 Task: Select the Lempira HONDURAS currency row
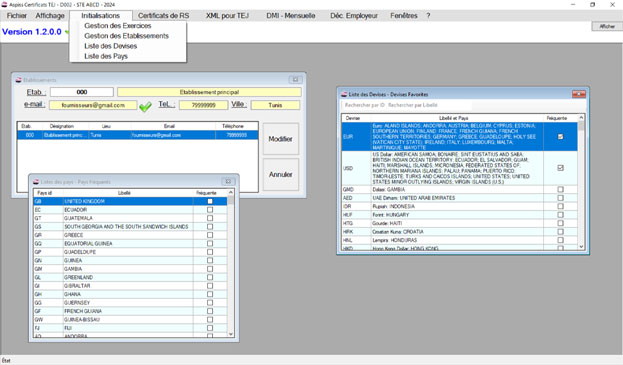coord(459,240)
